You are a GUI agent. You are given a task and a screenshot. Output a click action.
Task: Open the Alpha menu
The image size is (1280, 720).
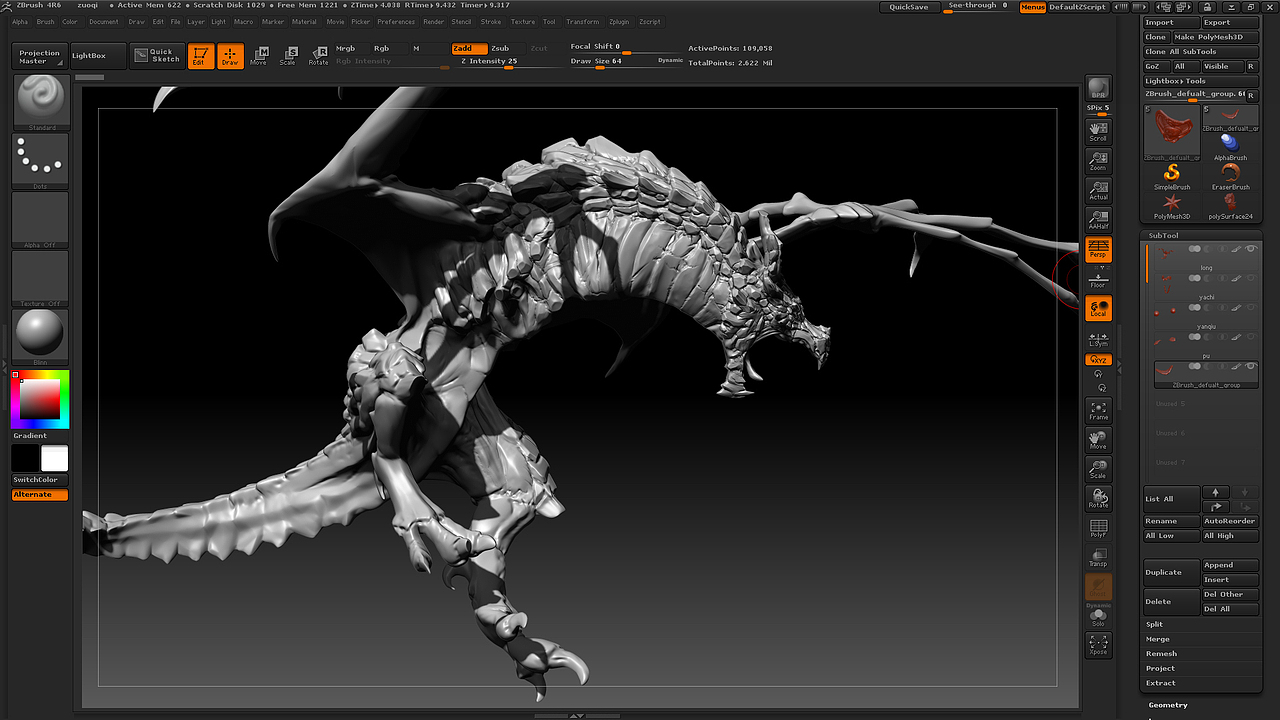[x=20, y=21]
